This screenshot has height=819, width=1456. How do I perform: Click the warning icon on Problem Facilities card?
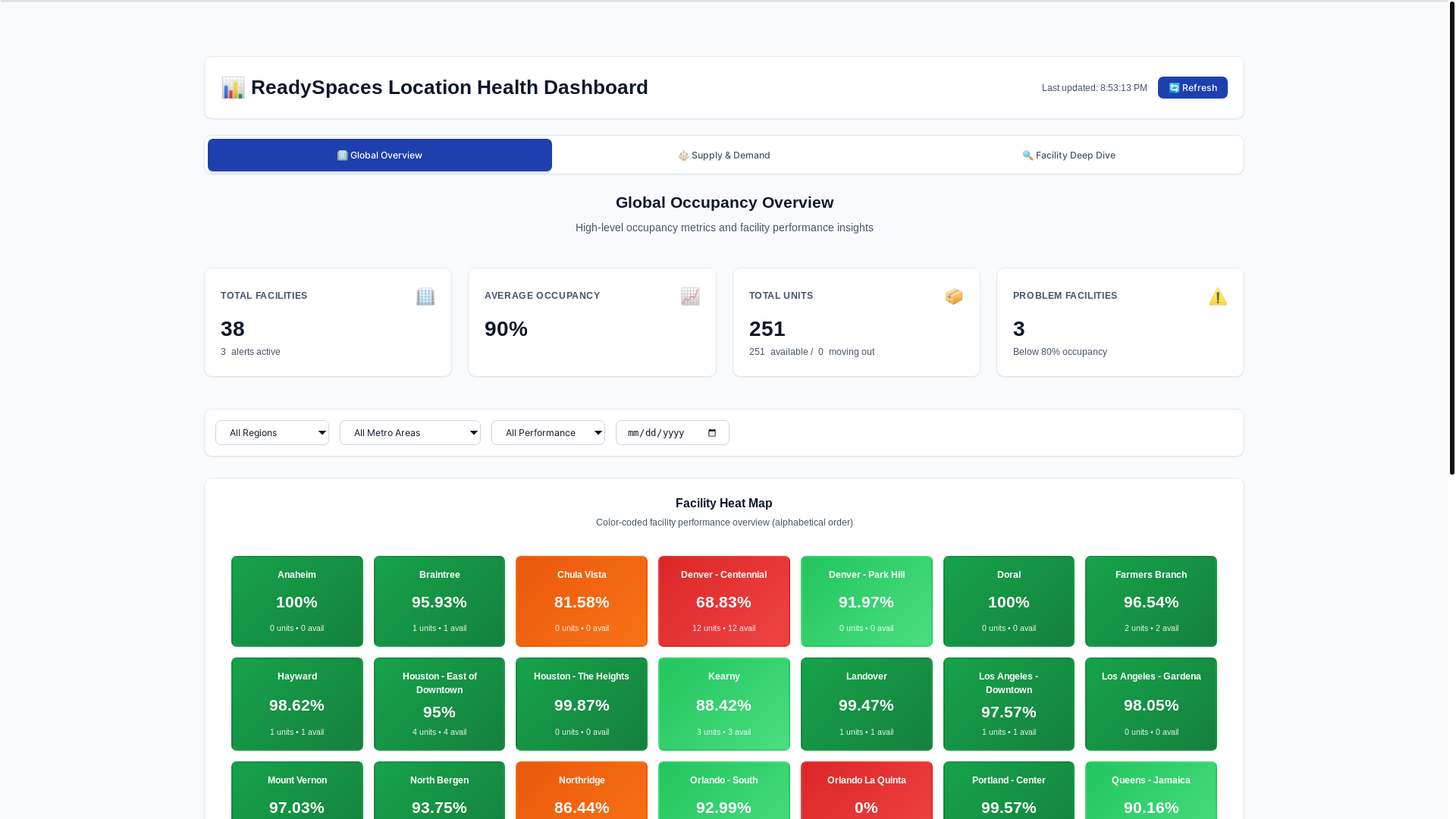1218,297
